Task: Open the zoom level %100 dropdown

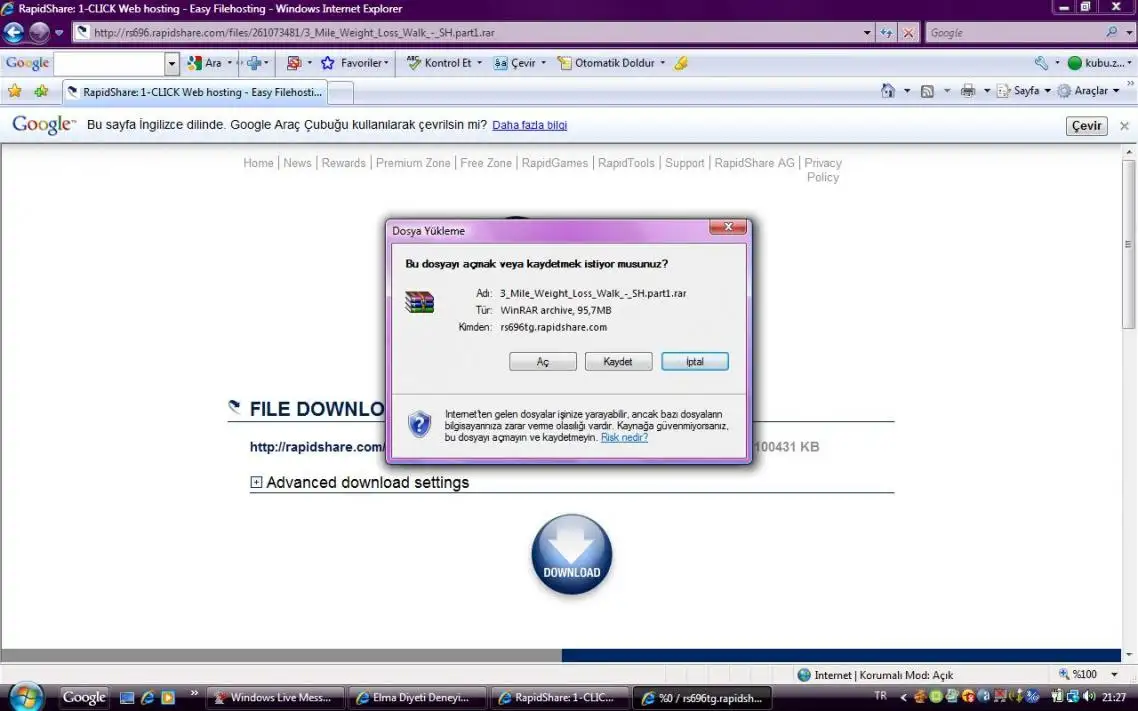Action: (x=1115, y=675)
